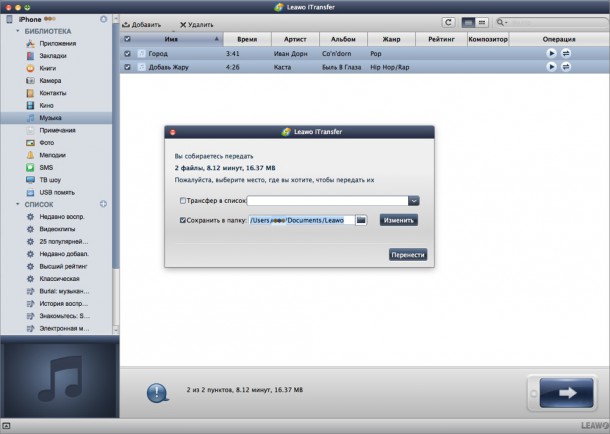Open Недавно добавл. playlist
This screenshot has width=610, height=434.
(64, 254)
